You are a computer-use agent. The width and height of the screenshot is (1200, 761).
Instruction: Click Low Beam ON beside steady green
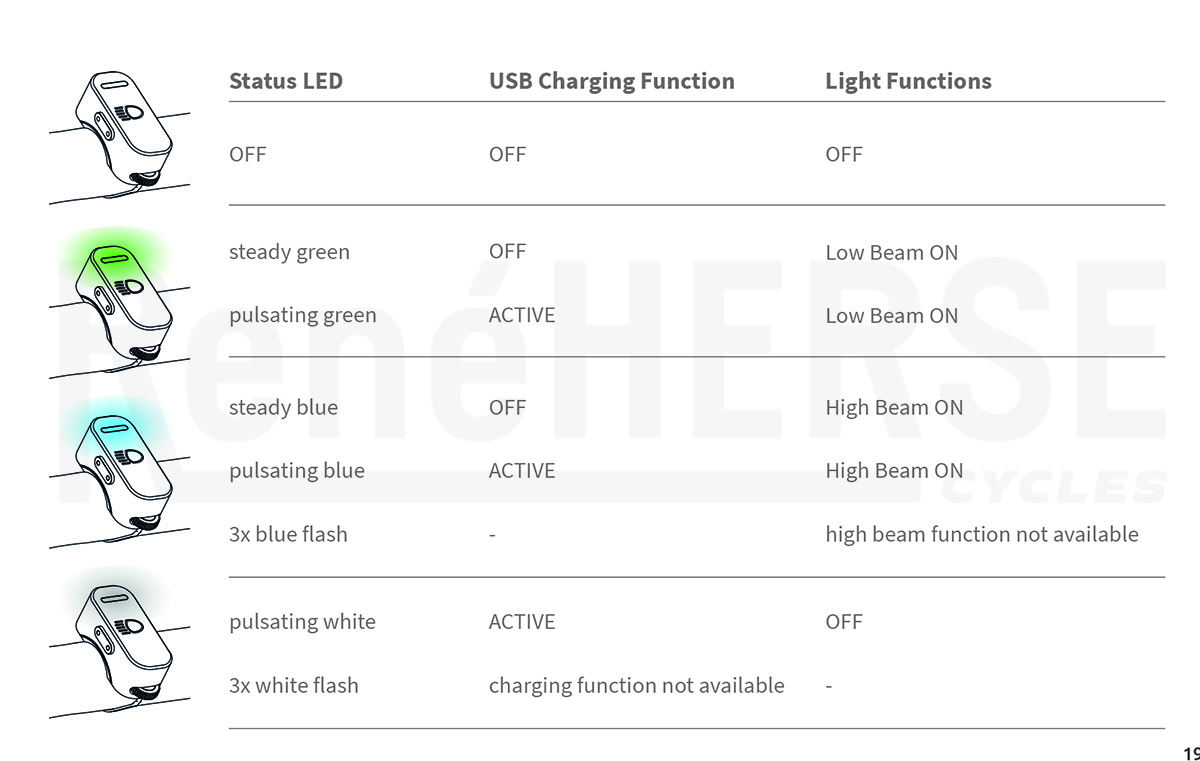coord(891,253)
